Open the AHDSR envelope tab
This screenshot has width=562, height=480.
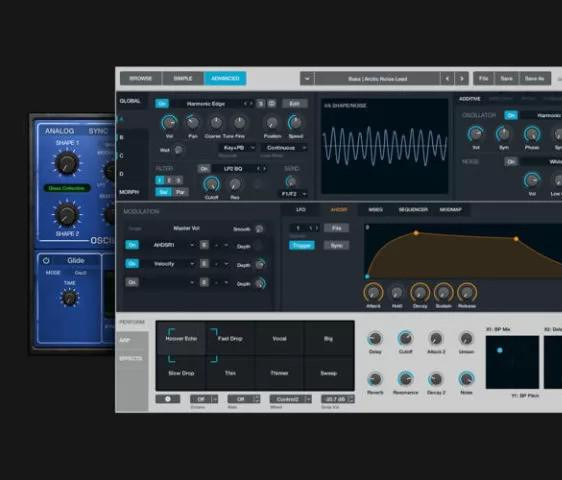(x=339, y=209)
